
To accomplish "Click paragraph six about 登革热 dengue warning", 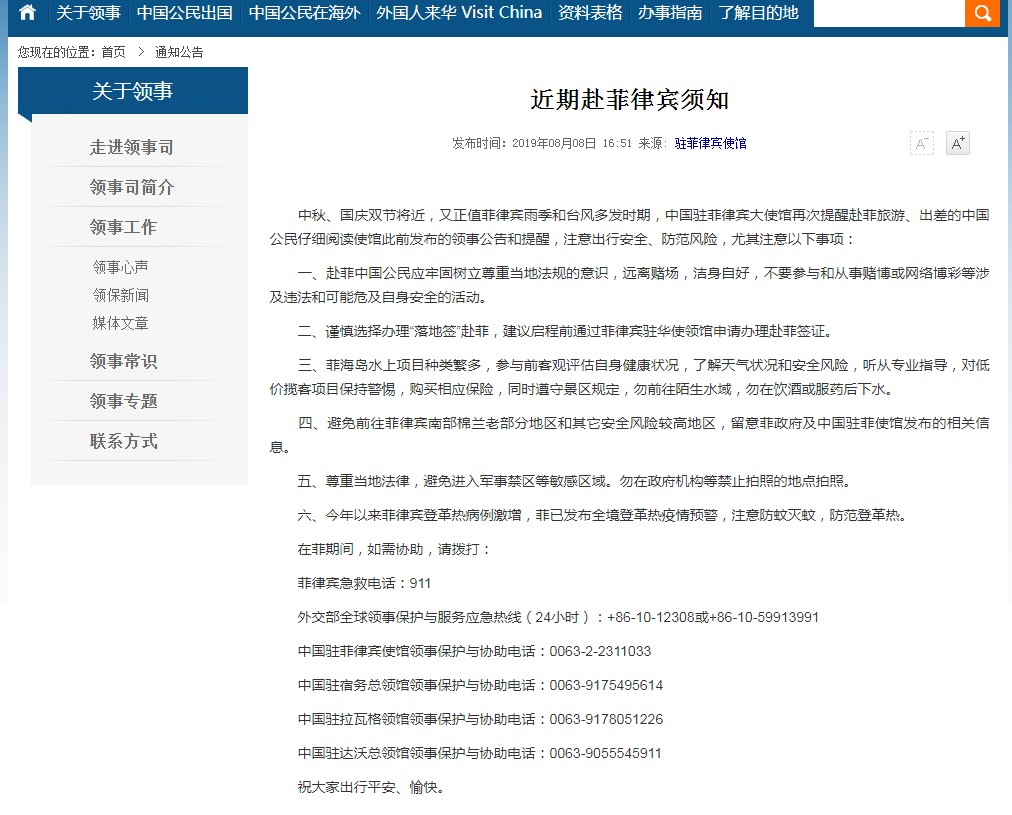I will (603, 516).
